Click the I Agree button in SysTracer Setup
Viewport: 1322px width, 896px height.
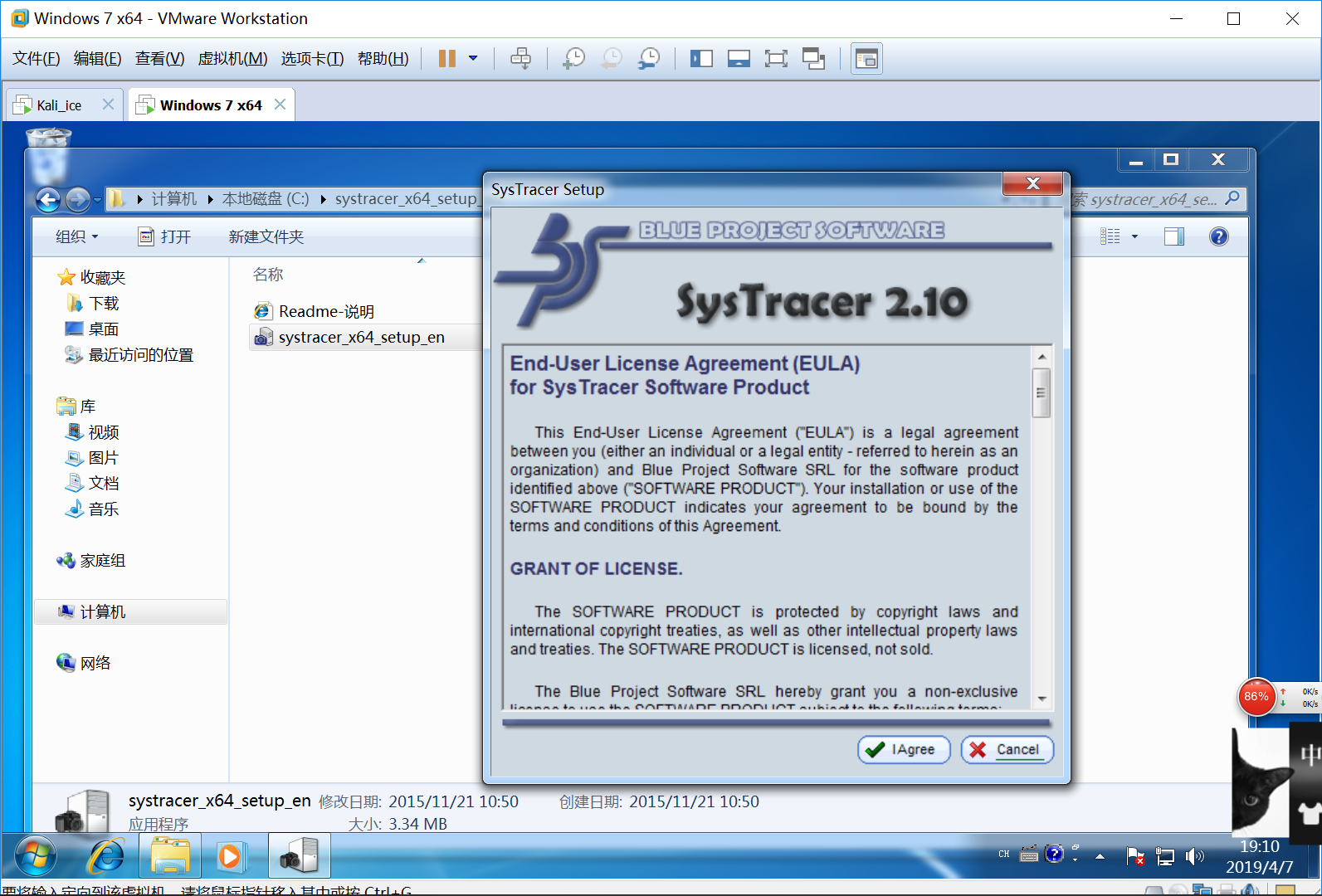904,749
